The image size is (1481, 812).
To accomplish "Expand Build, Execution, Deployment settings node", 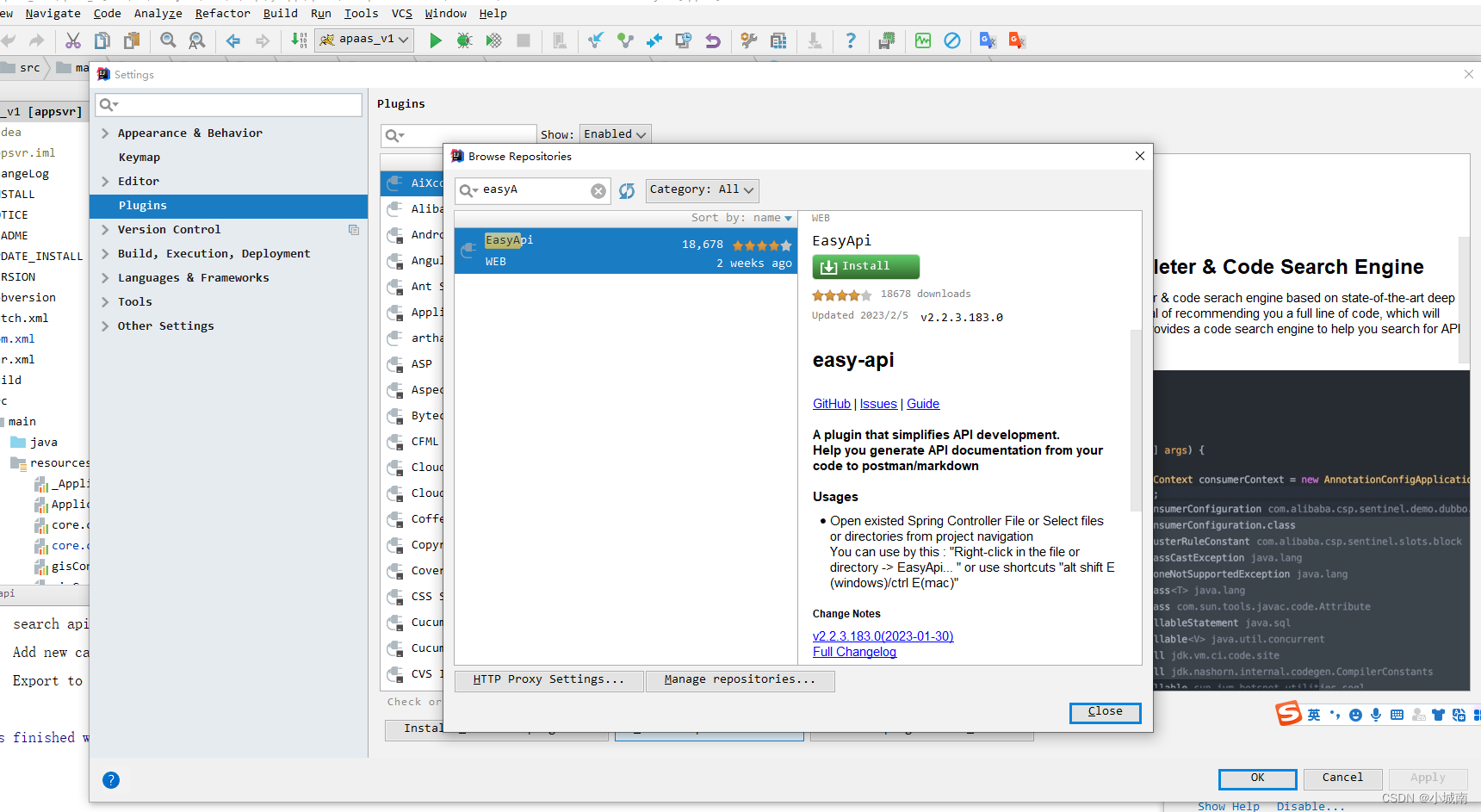I will tap(105, 254).
